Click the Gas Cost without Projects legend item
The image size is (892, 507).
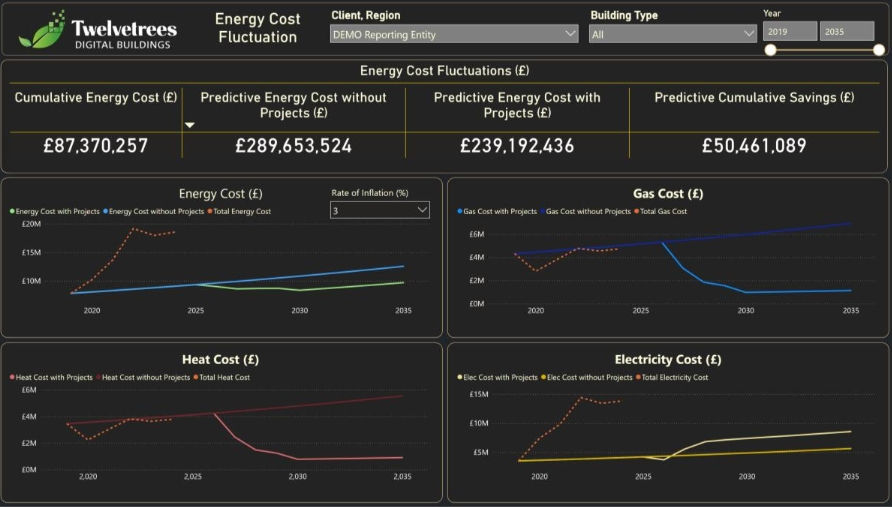click(585, 211)
